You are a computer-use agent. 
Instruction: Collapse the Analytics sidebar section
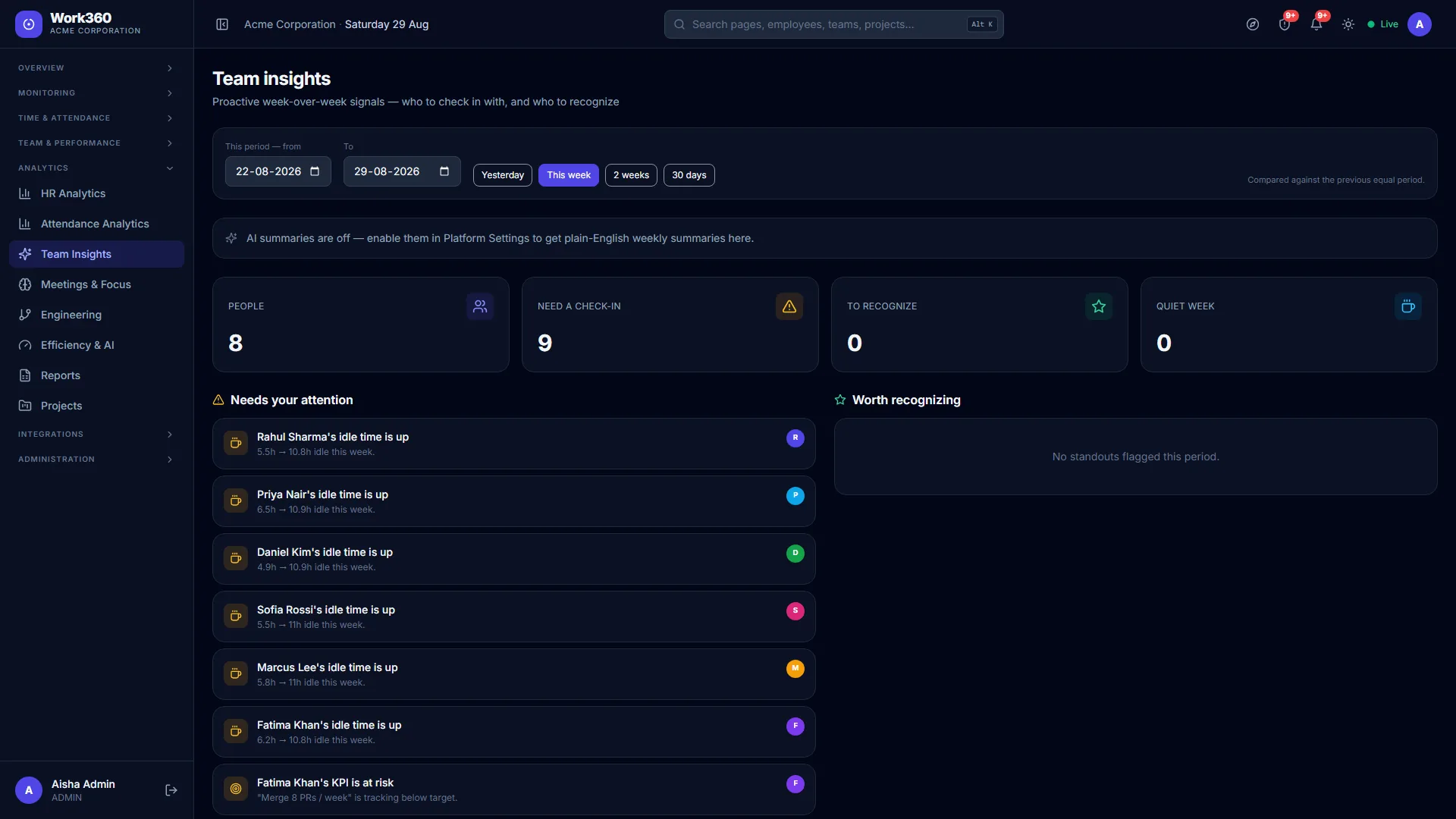click(x=96, y=168)
